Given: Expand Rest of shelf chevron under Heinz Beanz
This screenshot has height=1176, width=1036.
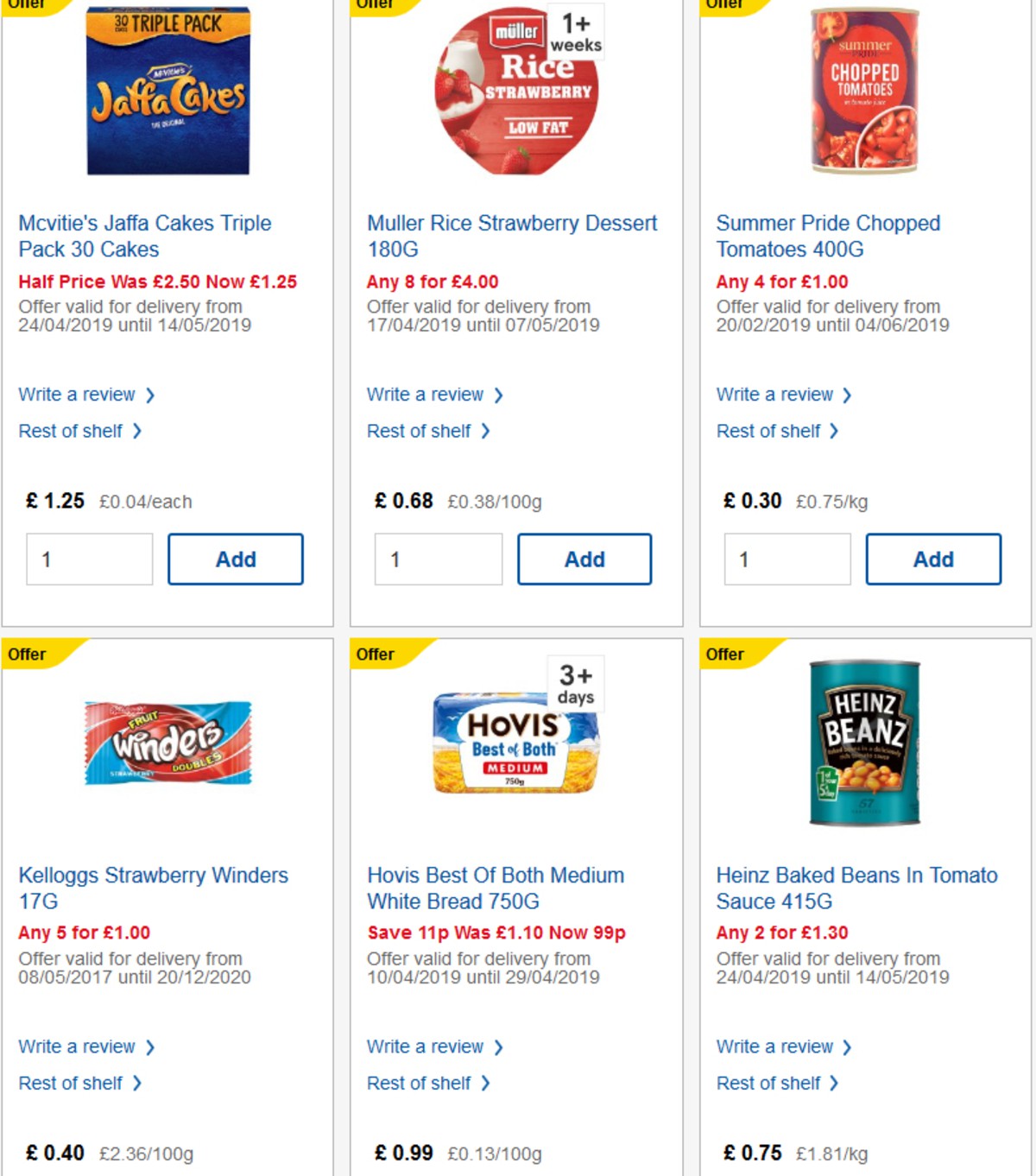Looking at the screenshot, I should click(833, 1083).
